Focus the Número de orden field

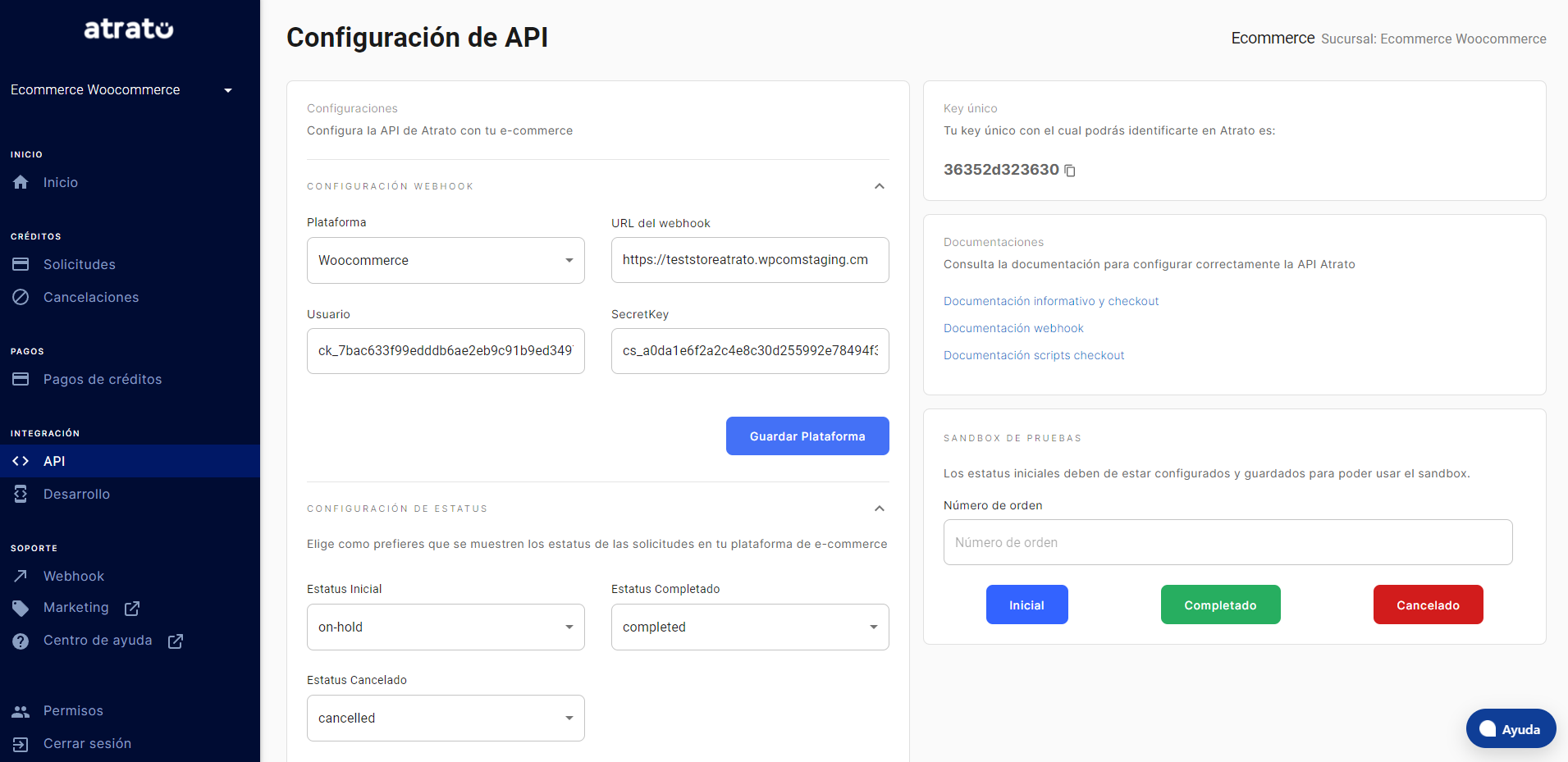point(1227,542)
